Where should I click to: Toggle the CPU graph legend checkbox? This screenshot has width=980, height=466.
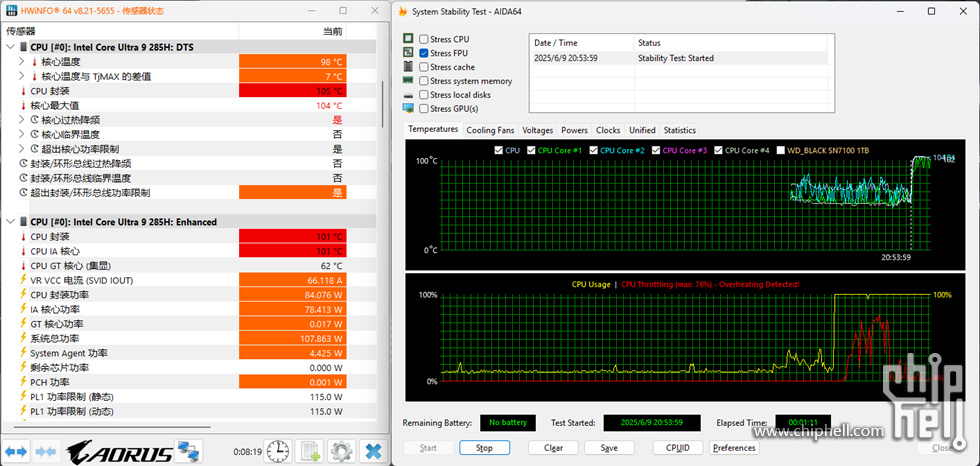coord(498,151)
